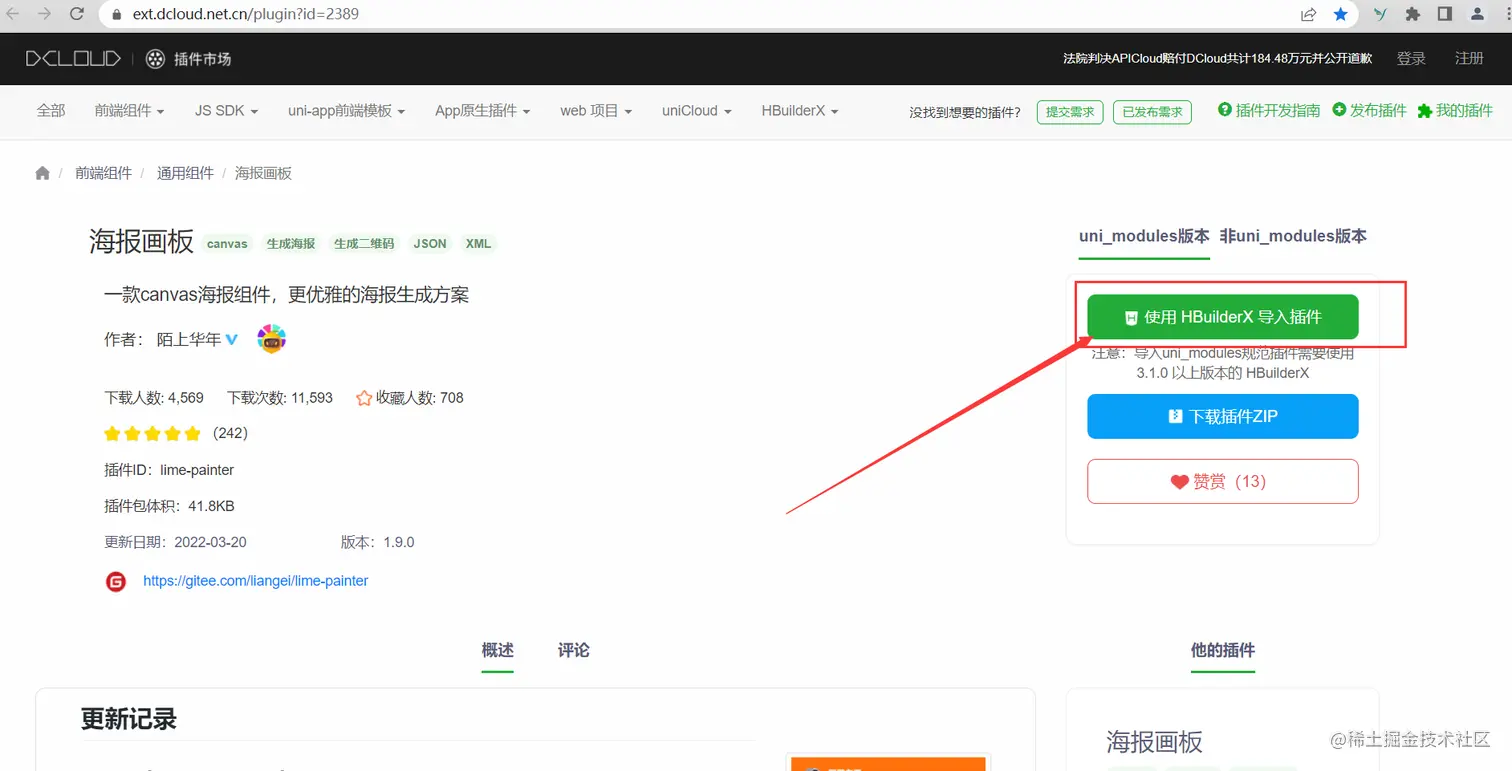
Task: Click the APICloud court ruling announcement
Action: point(1217,59)
